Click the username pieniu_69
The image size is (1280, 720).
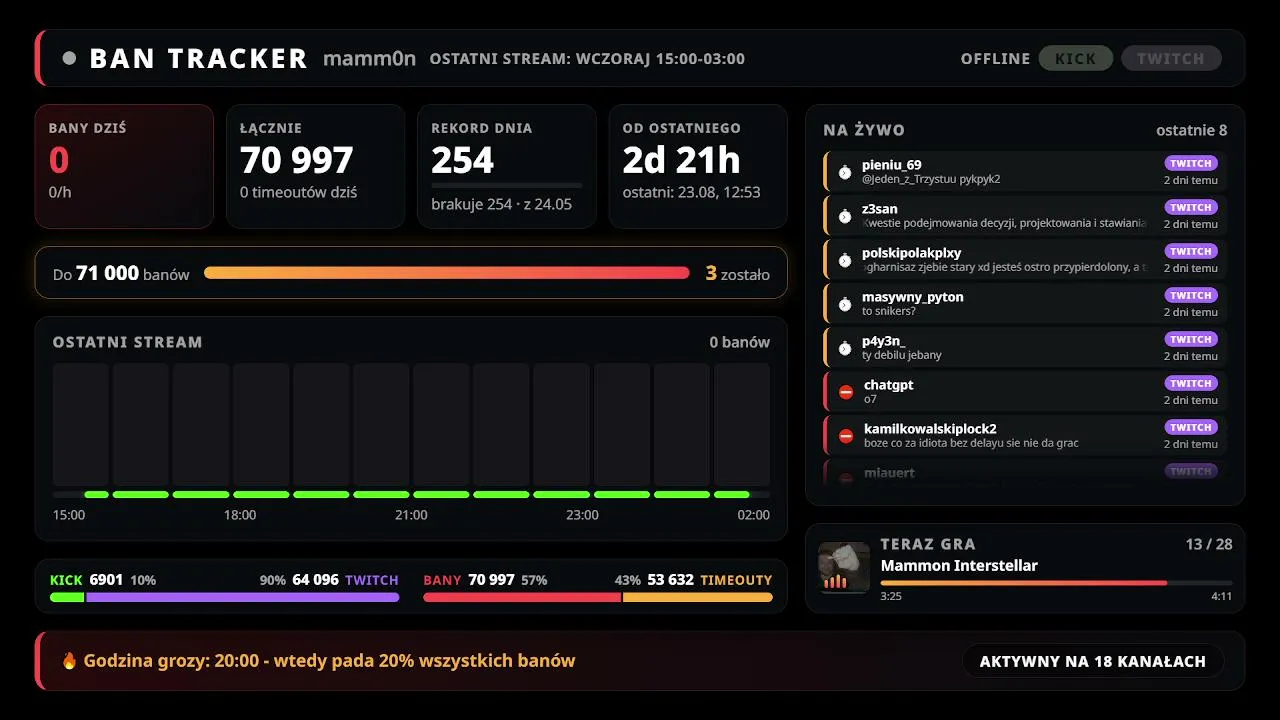click(x=892, y=165)
